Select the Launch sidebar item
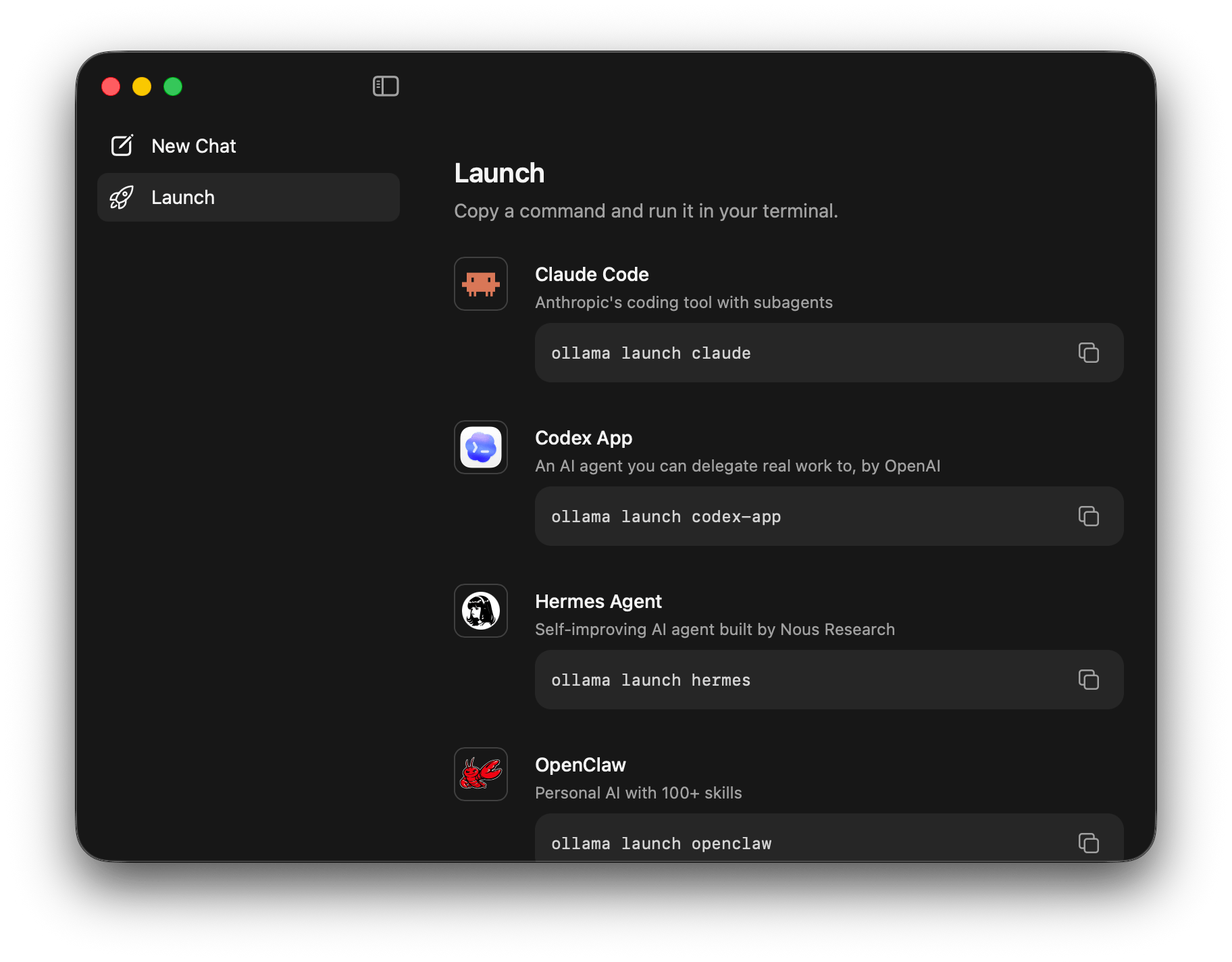The image size is (1232, 962). [249, 197]
